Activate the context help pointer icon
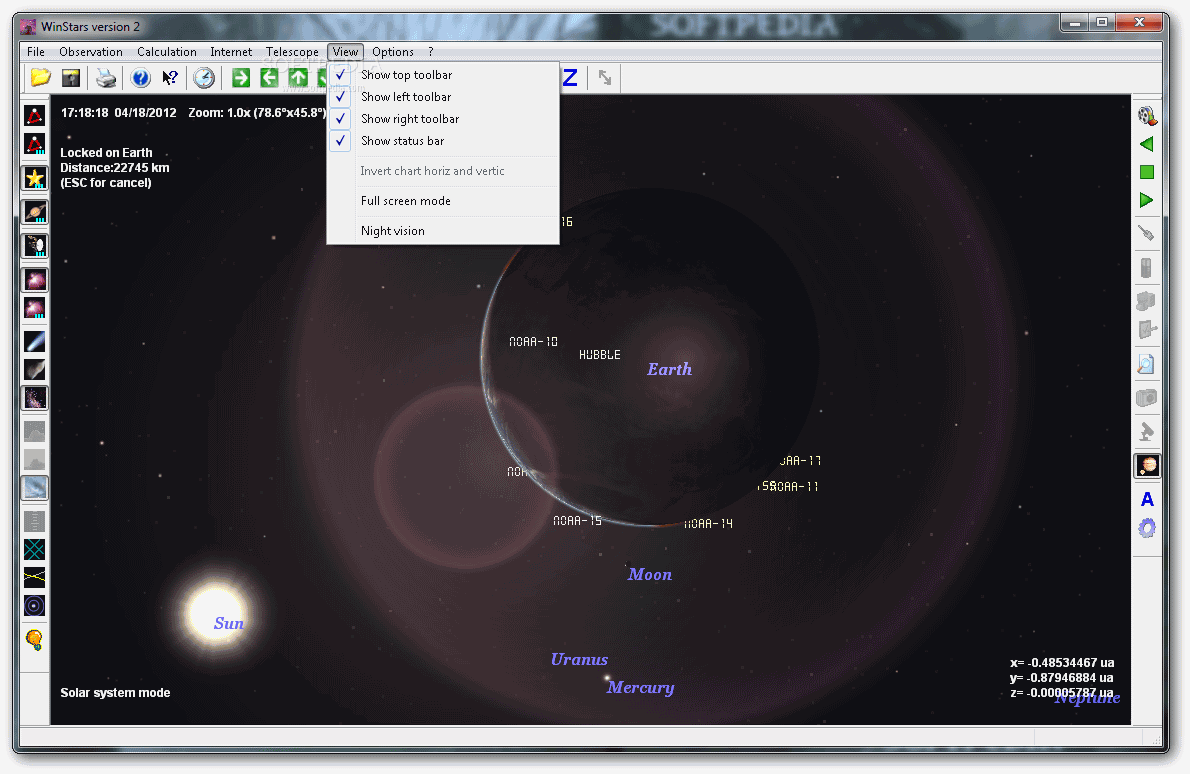This screenshot has width=1190, height=774. [170, 77]
